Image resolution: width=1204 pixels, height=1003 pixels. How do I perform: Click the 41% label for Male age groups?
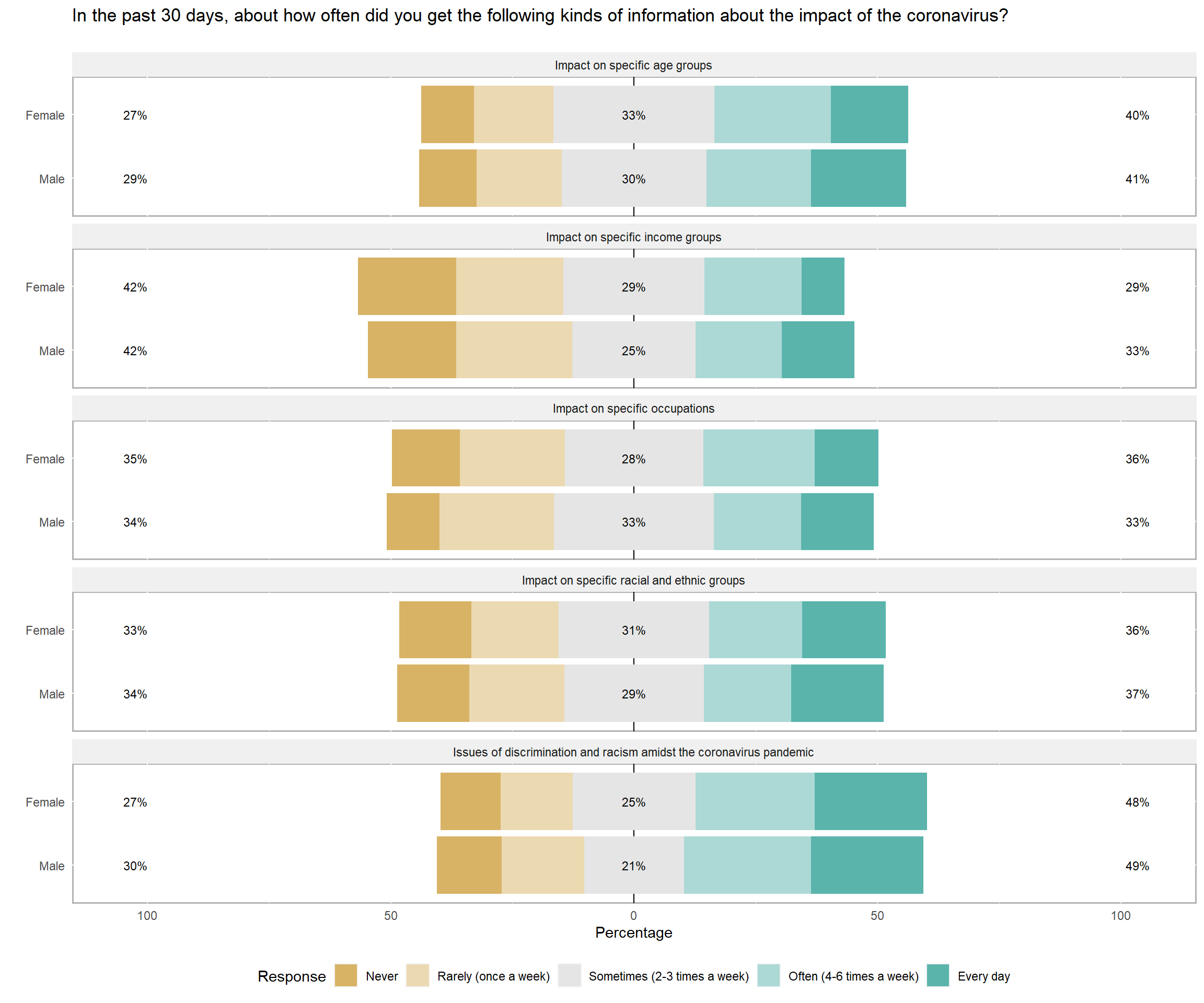point(1137,179)
